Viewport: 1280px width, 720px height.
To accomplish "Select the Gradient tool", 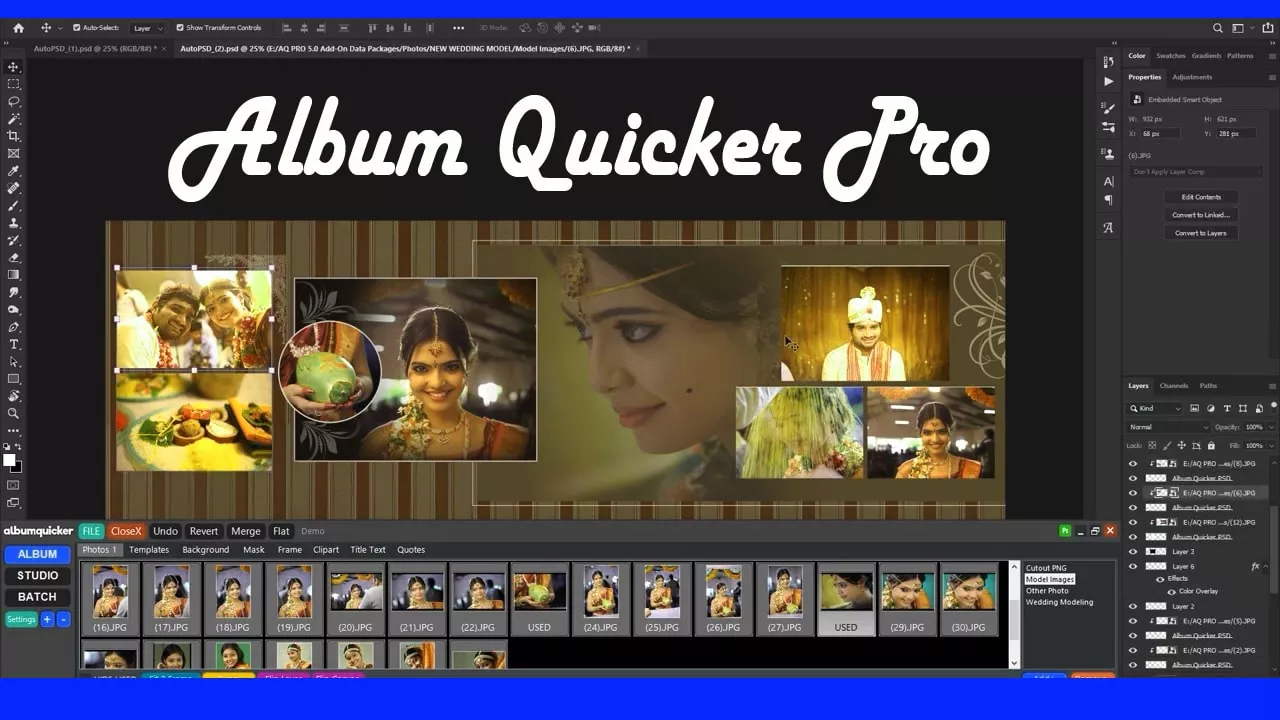I will tap(14, 275).
